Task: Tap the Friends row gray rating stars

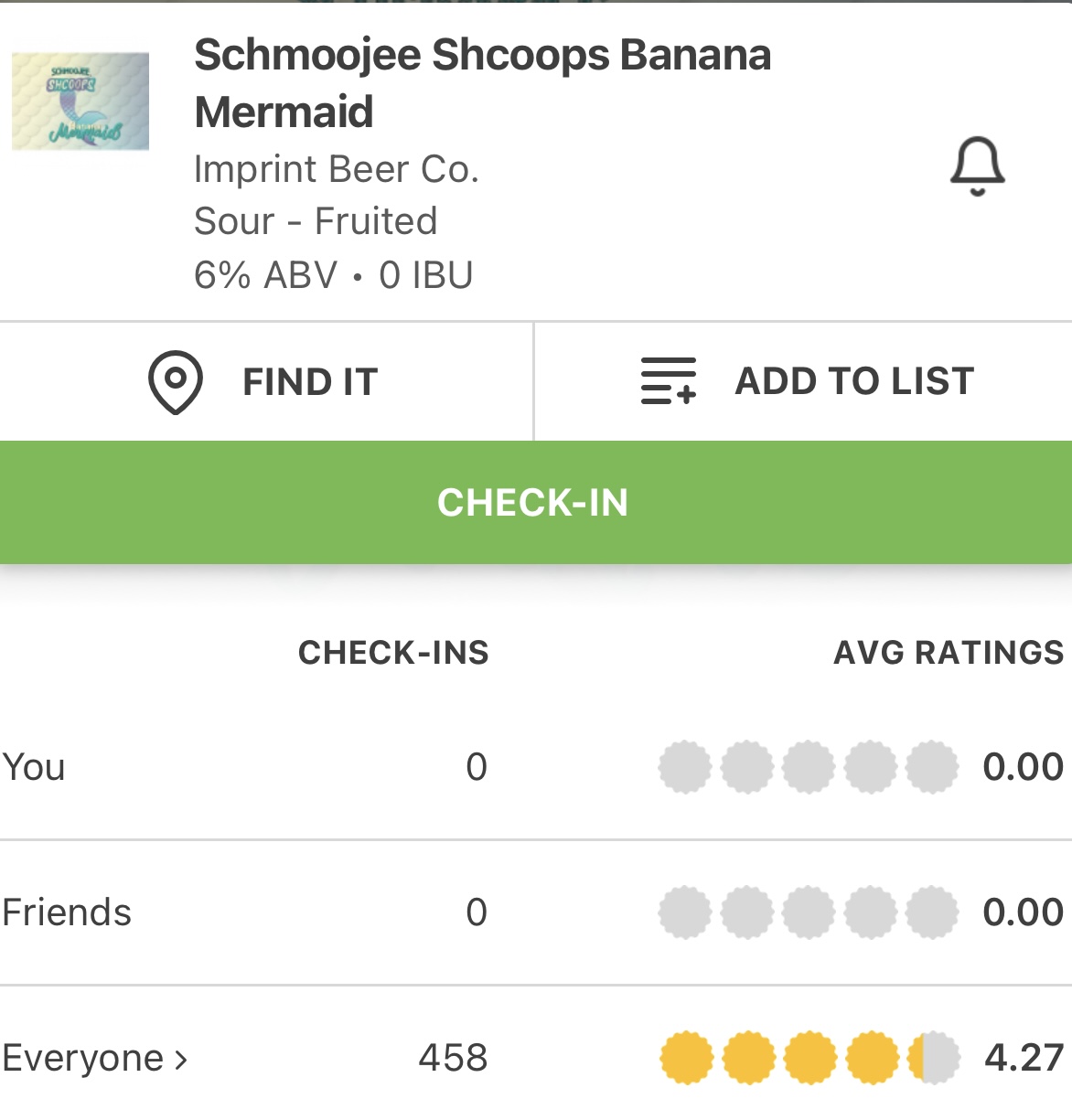Action: point(809,912)
